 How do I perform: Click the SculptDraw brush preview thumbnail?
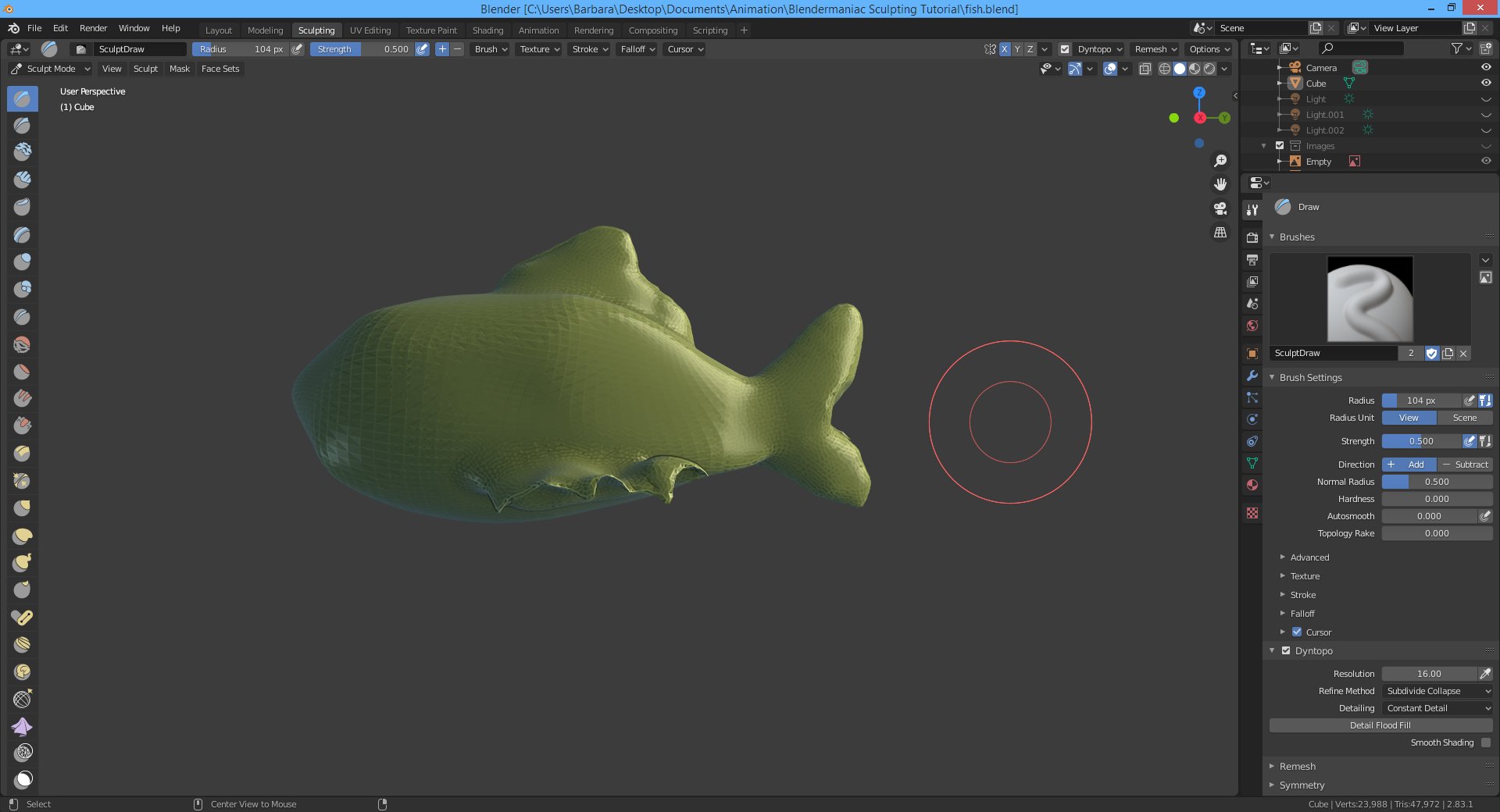(x=1370, y=299)
